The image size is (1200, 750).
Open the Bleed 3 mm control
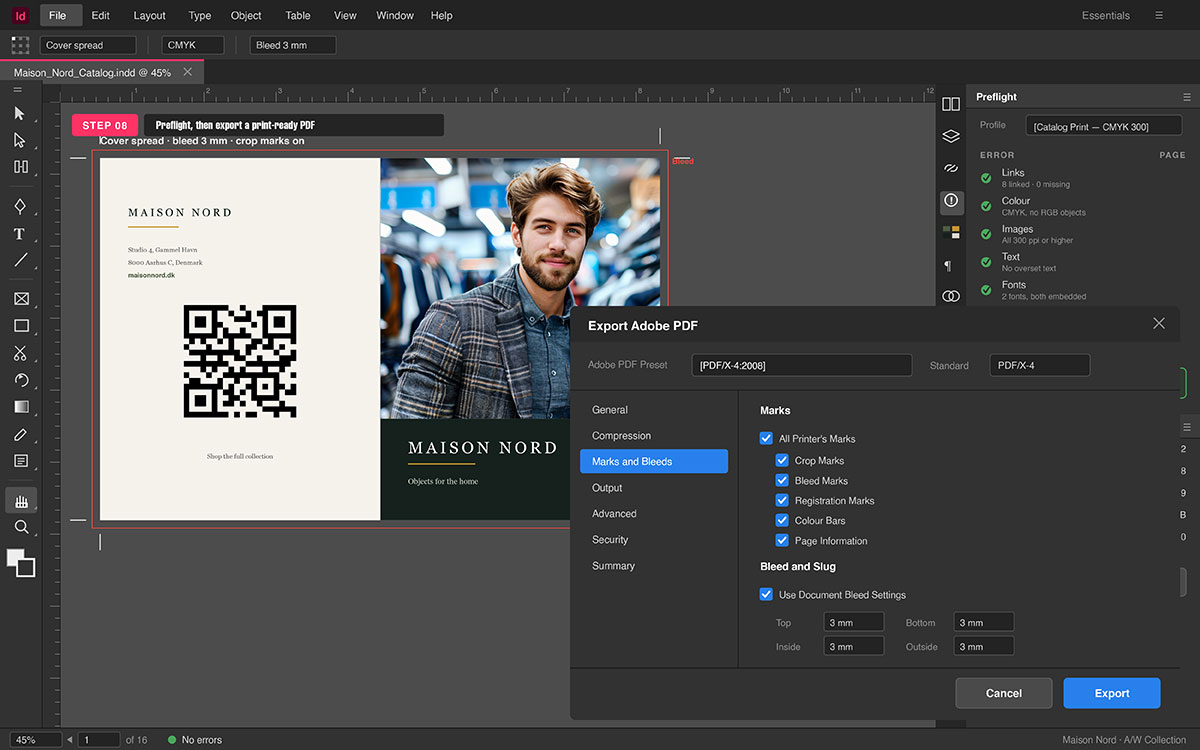tap(293, 45)
